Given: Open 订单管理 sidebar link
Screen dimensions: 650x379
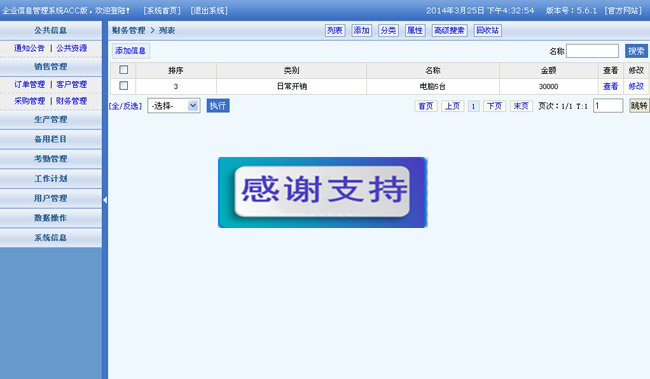Looking at the screenshot, I should (29, 84).
